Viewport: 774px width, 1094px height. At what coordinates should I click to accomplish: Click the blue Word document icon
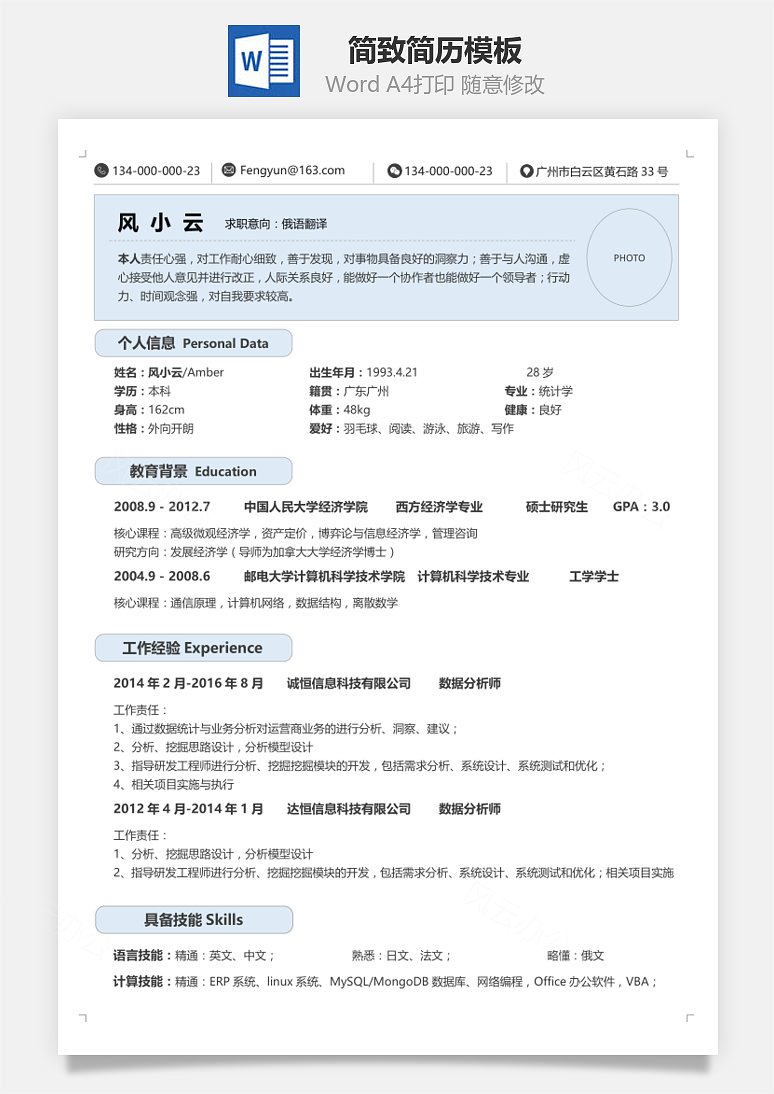click(x=264, y=61)
